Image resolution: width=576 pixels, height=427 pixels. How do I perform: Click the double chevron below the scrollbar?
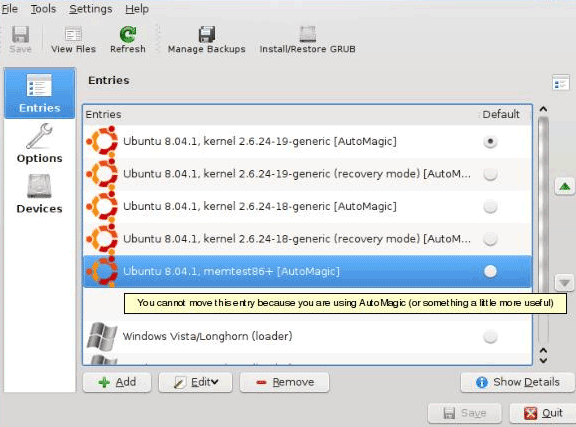543,355
